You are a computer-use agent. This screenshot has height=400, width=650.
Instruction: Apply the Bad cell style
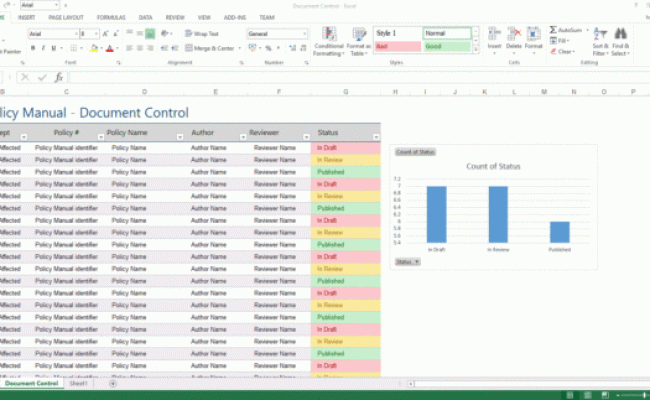[x=398, y=46]
